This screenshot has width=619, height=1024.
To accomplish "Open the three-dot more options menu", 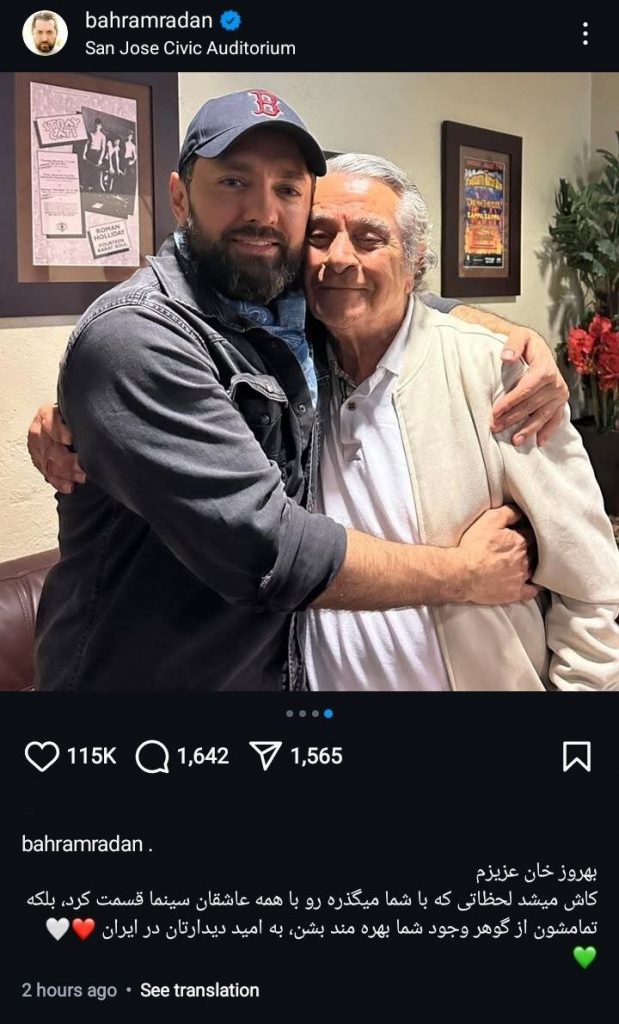I will pos(585,34).
